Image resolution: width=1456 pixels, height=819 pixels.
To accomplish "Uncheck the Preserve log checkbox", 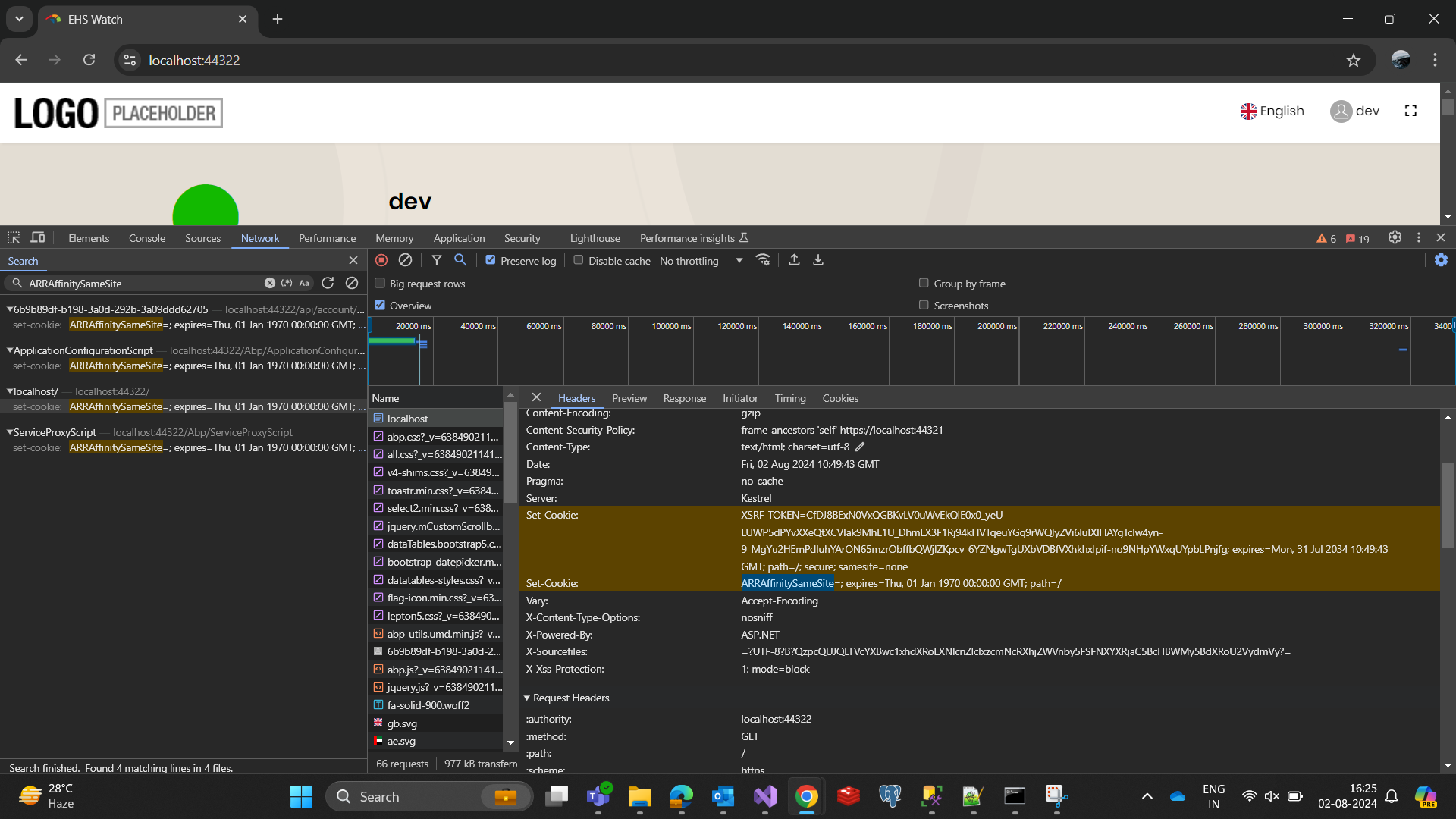I will [491, 260].
